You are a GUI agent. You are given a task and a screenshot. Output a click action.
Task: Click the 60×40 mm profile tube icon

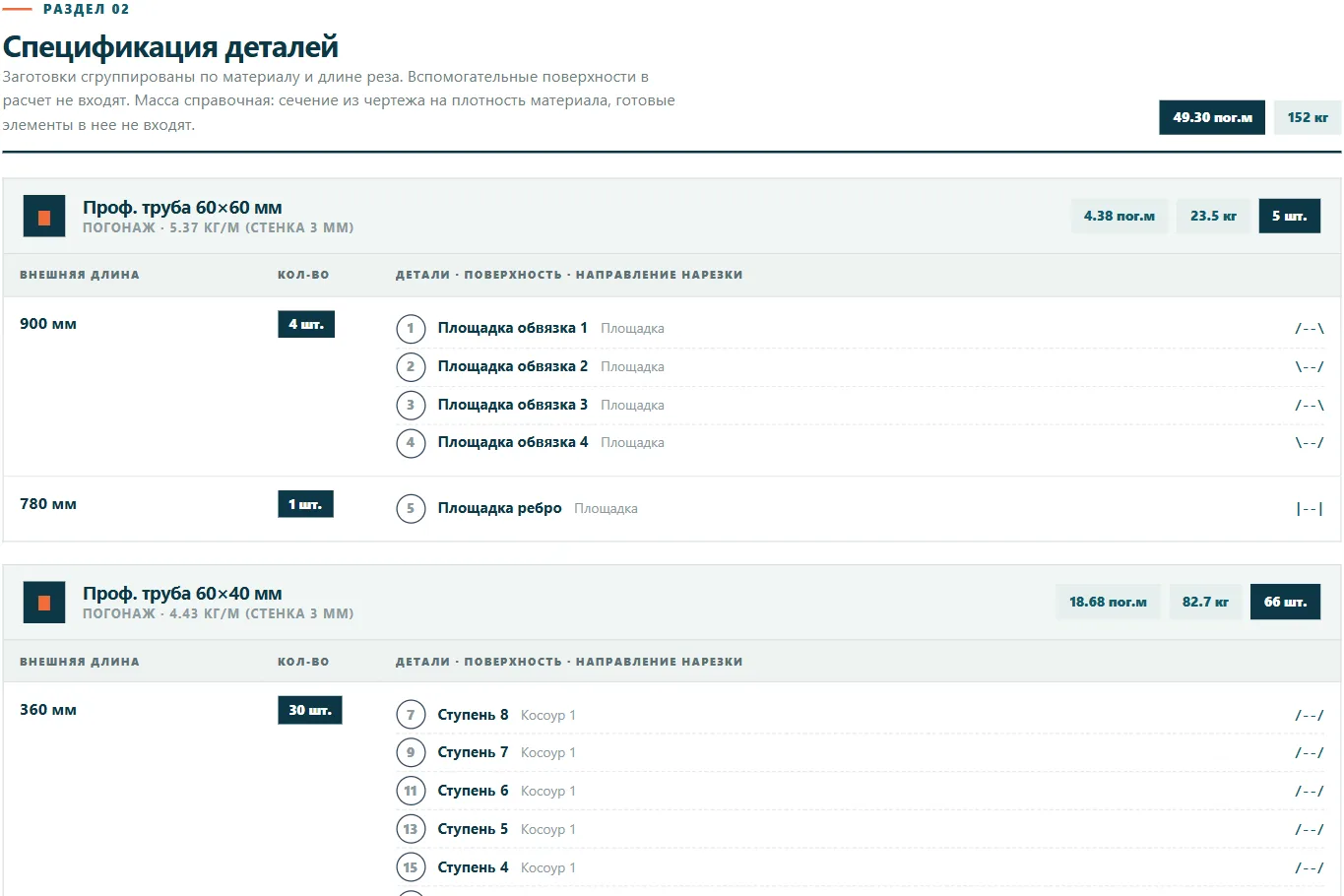(x=44, y=603)
